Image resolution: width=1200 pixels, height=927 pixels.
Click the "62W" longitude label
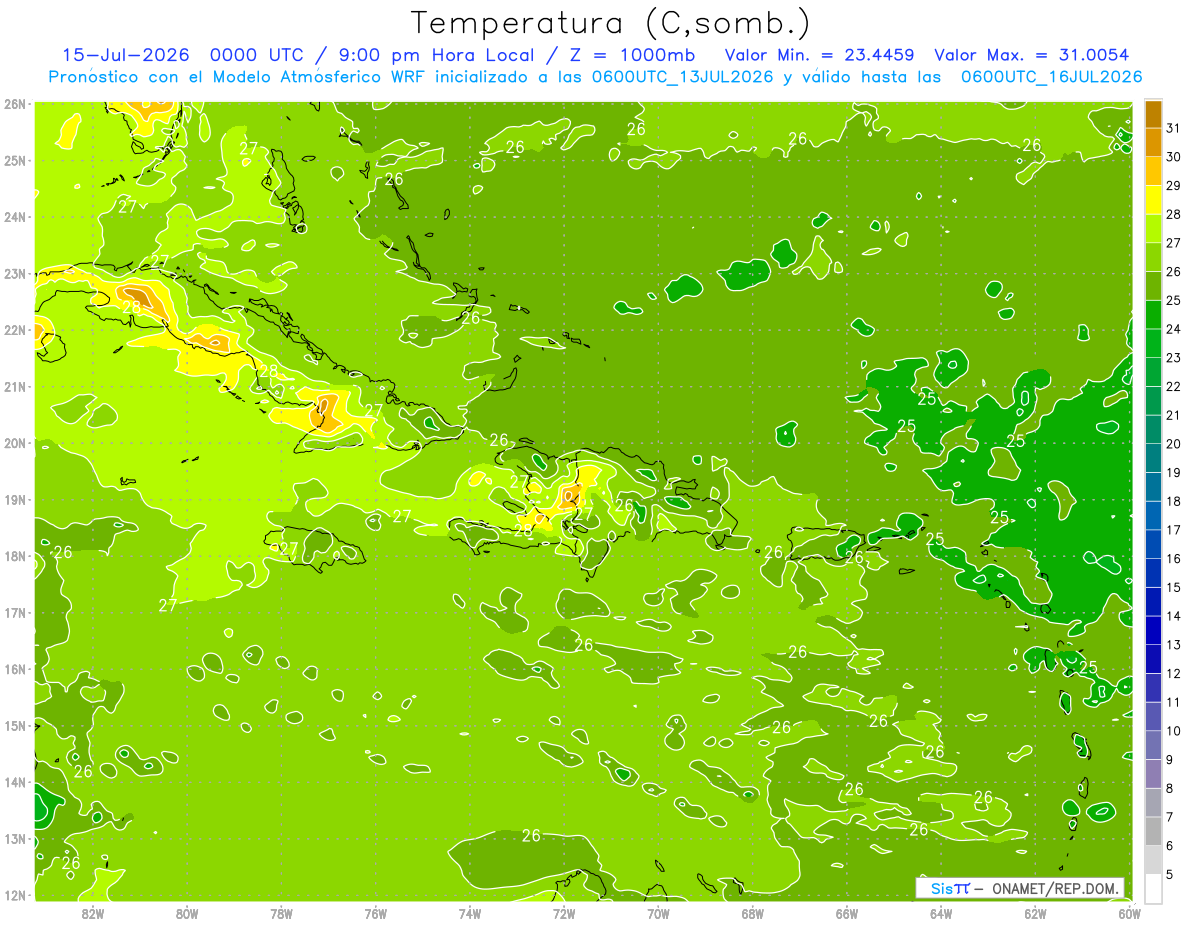1036,914
